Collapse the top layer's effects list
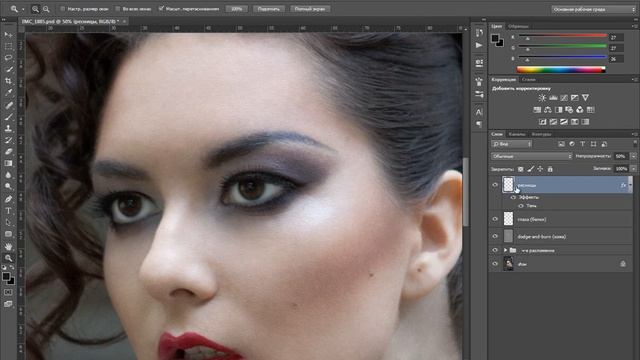Screen dimensions: 640x360 (x=630, y=185)
